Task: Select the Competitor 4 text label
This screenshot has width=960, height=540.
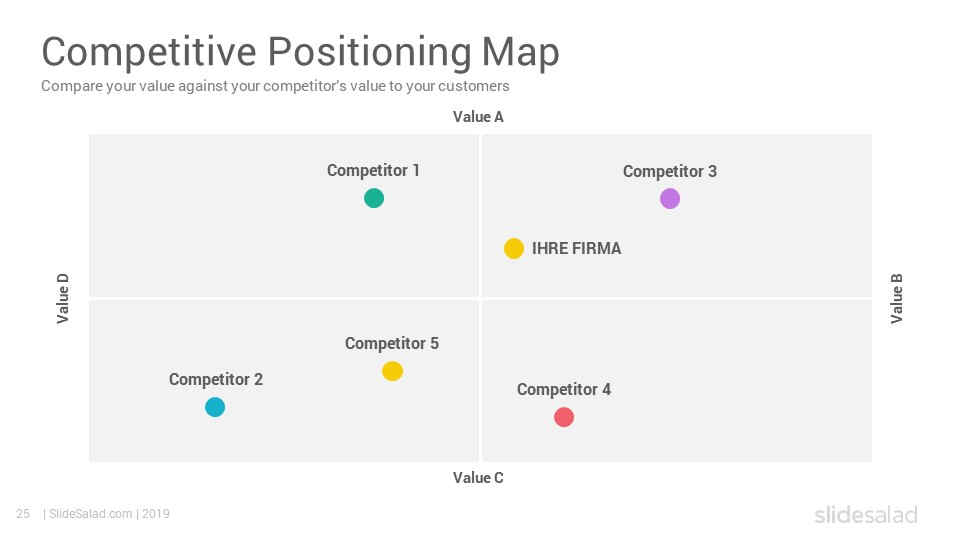Action: pyautogui.click(x=564, y=390)
